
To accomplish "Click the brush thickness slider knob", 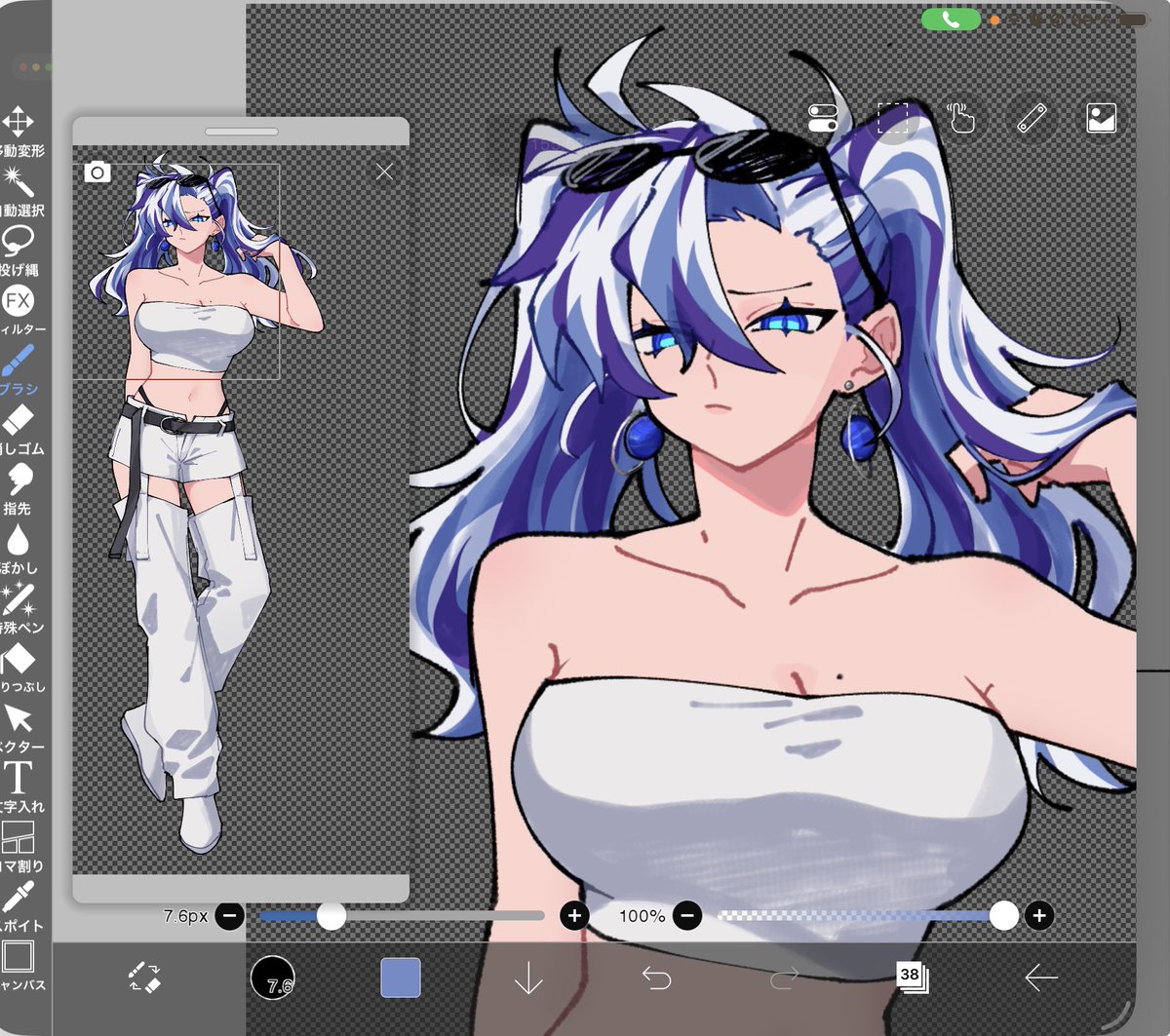I will (x=331, y=916).
